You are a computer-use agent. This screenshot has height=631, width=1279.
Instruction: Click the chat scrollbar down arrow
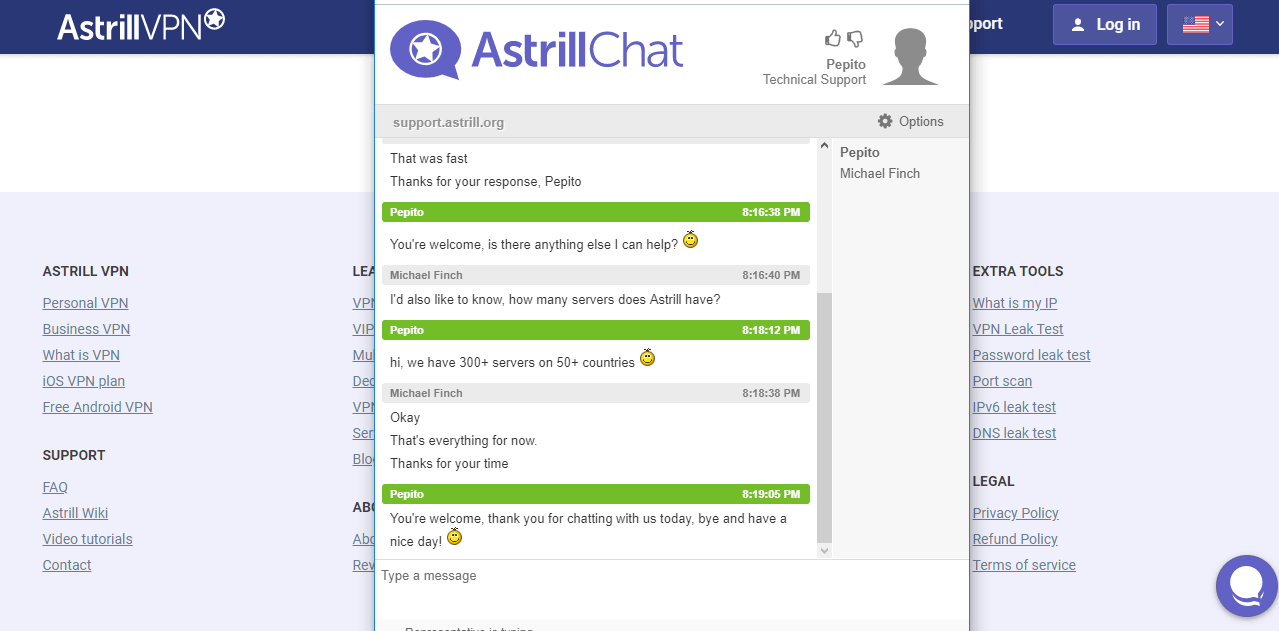[824, 550]
